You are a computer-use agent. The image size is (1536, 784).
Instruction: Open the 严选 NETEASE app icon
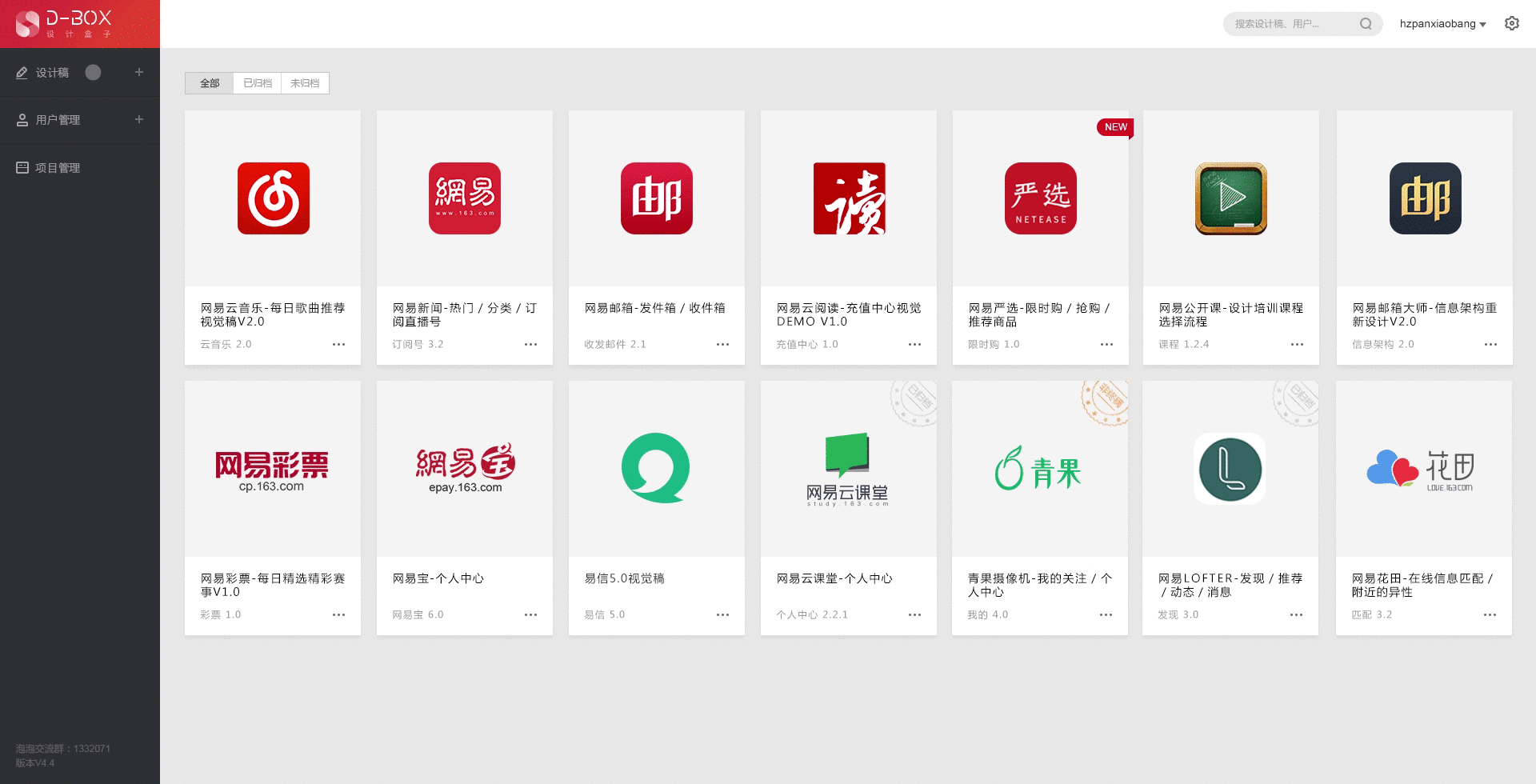1041,198
